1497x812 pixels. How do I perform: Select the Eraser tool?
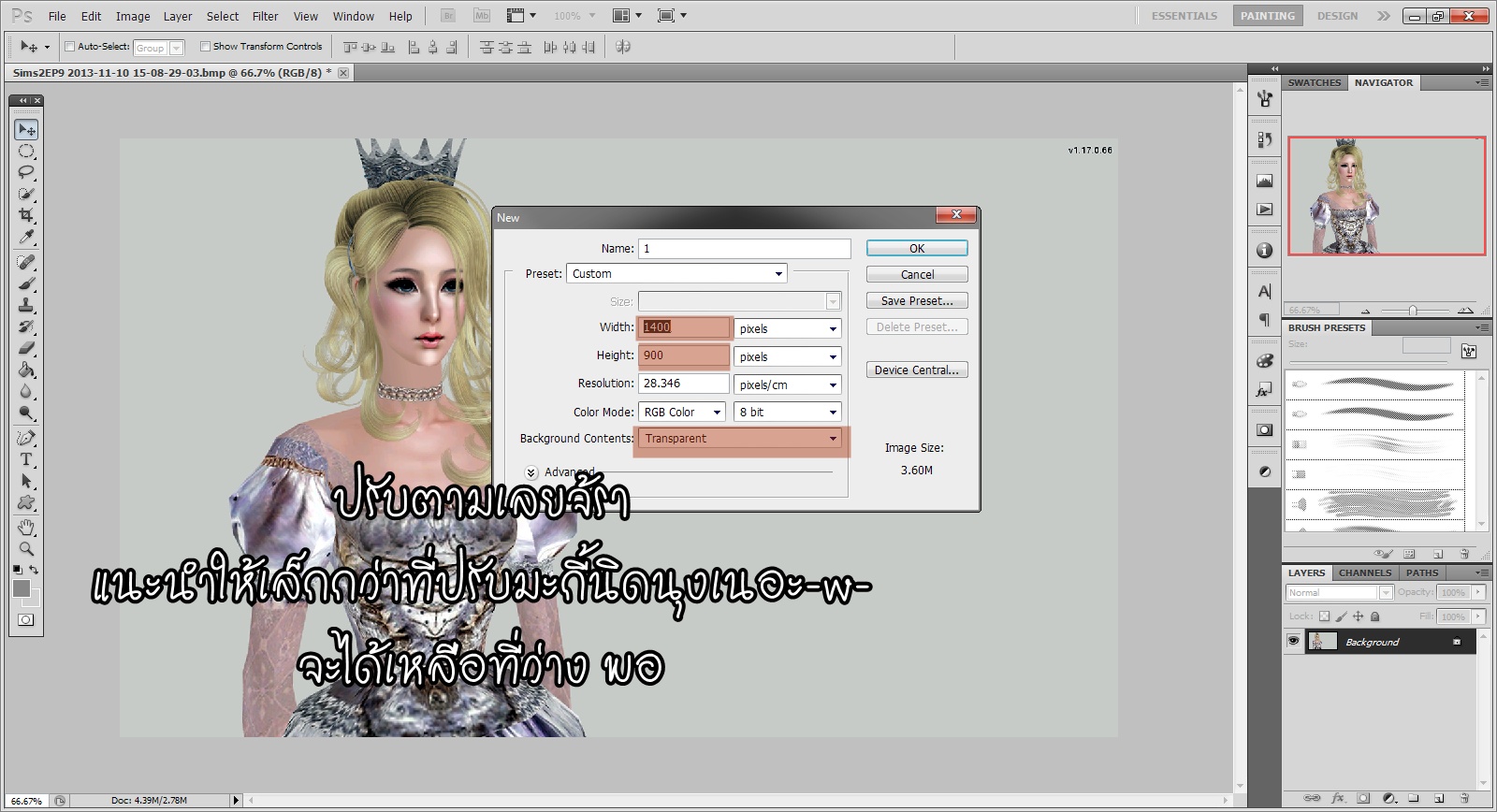point(26,348)
